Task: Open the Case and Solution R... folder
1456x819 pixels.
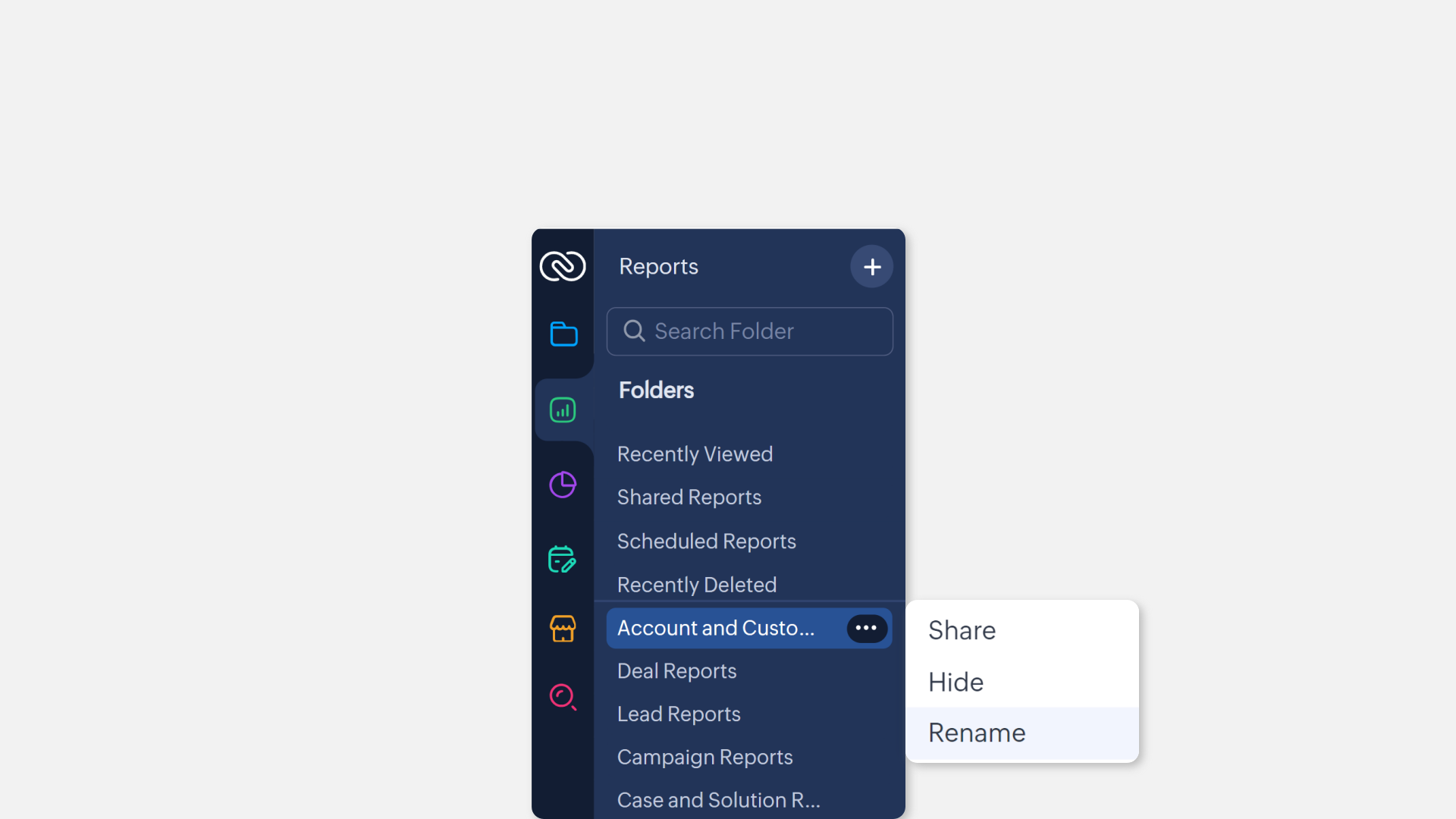Action: click(x=719, y=800)
